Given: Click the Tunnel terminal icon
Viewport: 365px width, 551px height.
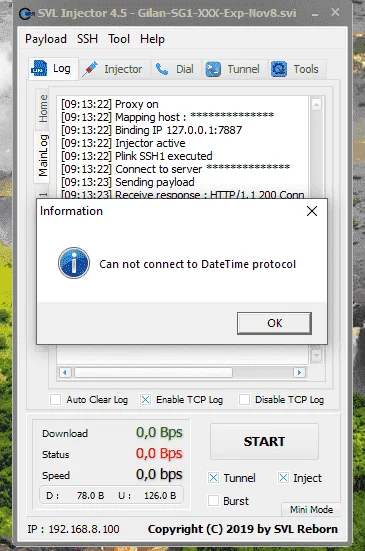Looking at the screenshot, I should click(x=213, y=69).
